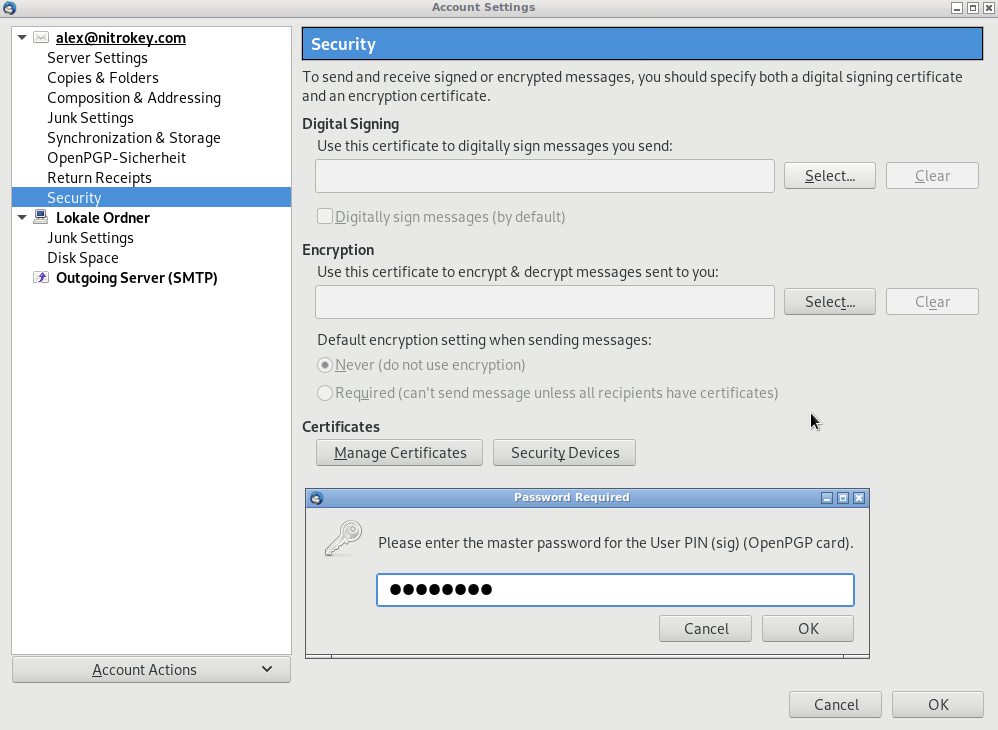Click the Outgoing Server (SMTP) icon
The height and width of the screenshot is (730, 998).
(41, 278)
